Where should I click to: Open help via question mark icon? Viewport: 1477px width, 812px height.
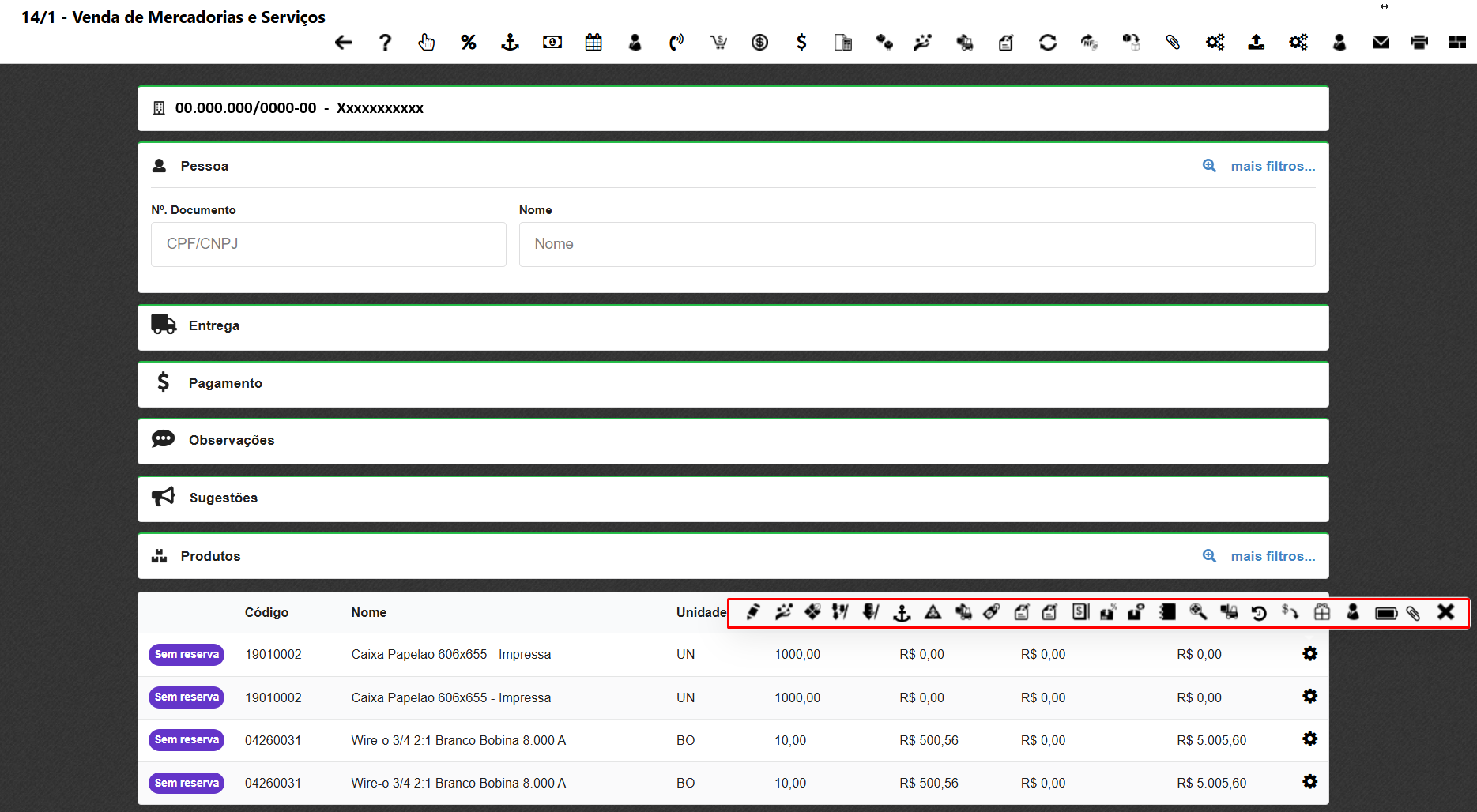[385, 43]
